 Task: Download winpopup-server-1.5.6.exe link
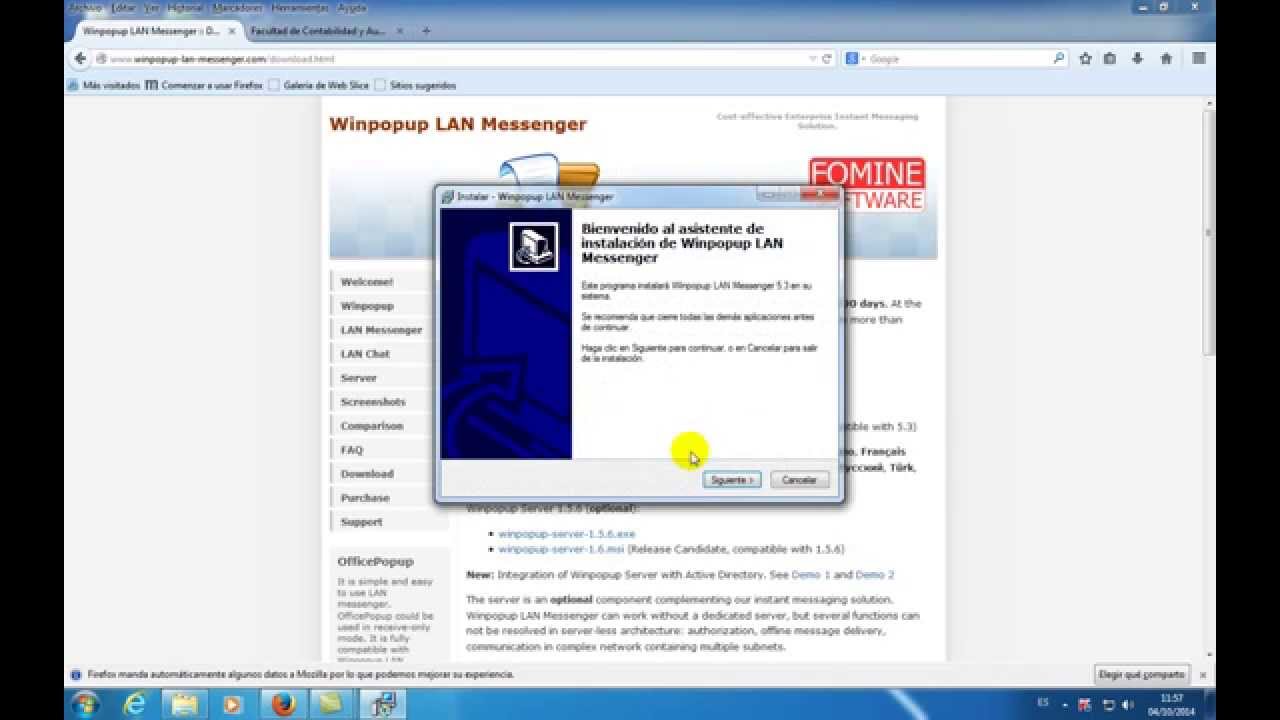pyautogui.click(x=567, y=534)
